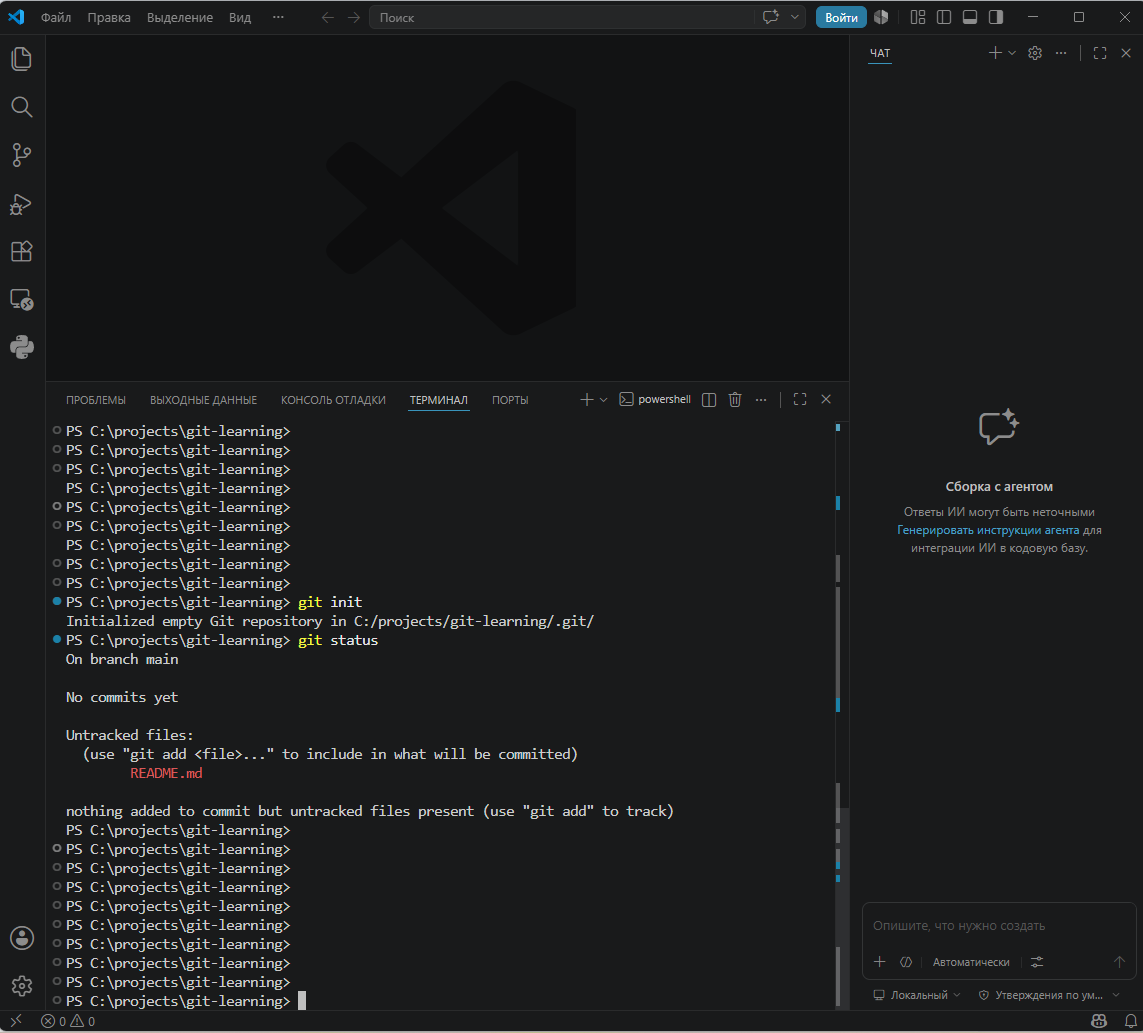Click README.md in terminal output
Image resolution: width=1143 pixels, height=1033 pixels.
click(166, 773)
